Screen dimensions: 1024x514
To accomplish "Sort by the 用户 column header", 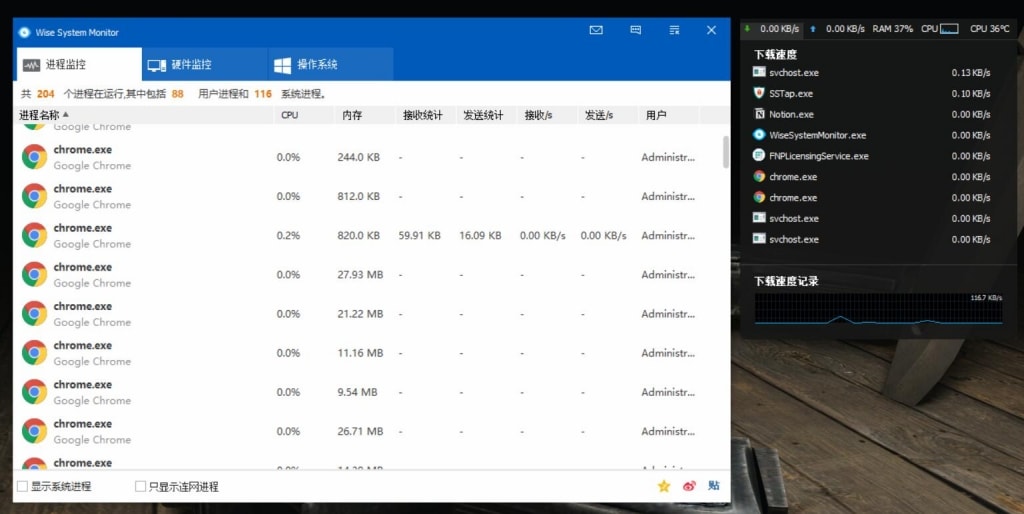I will (668, 115).
